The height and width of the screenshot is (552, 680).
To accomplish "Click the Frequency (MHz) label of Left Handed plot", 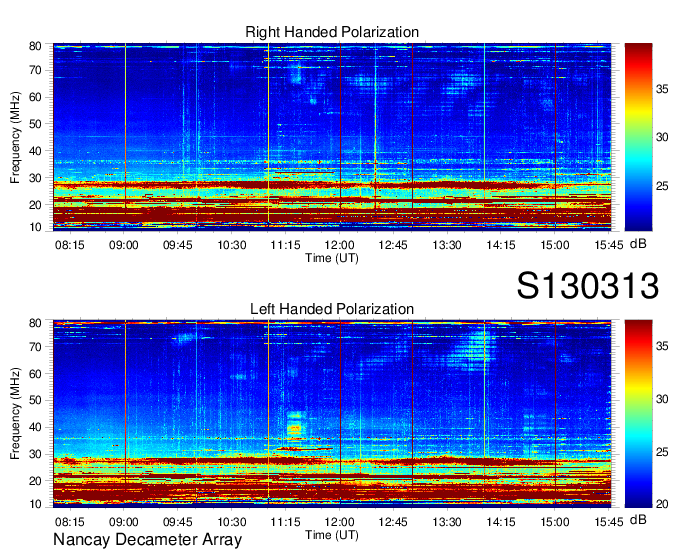I will 15,414.
